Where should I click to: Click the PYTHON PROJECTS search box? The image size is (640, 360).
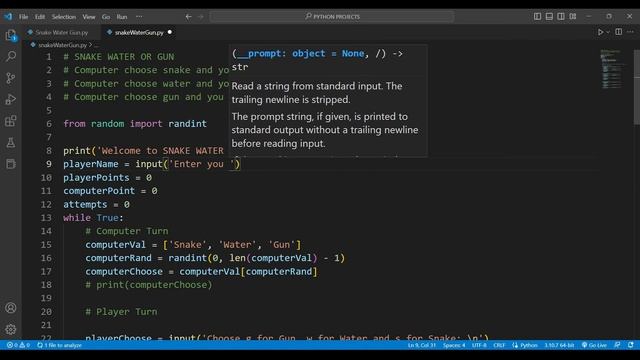(x=332, y=17)
